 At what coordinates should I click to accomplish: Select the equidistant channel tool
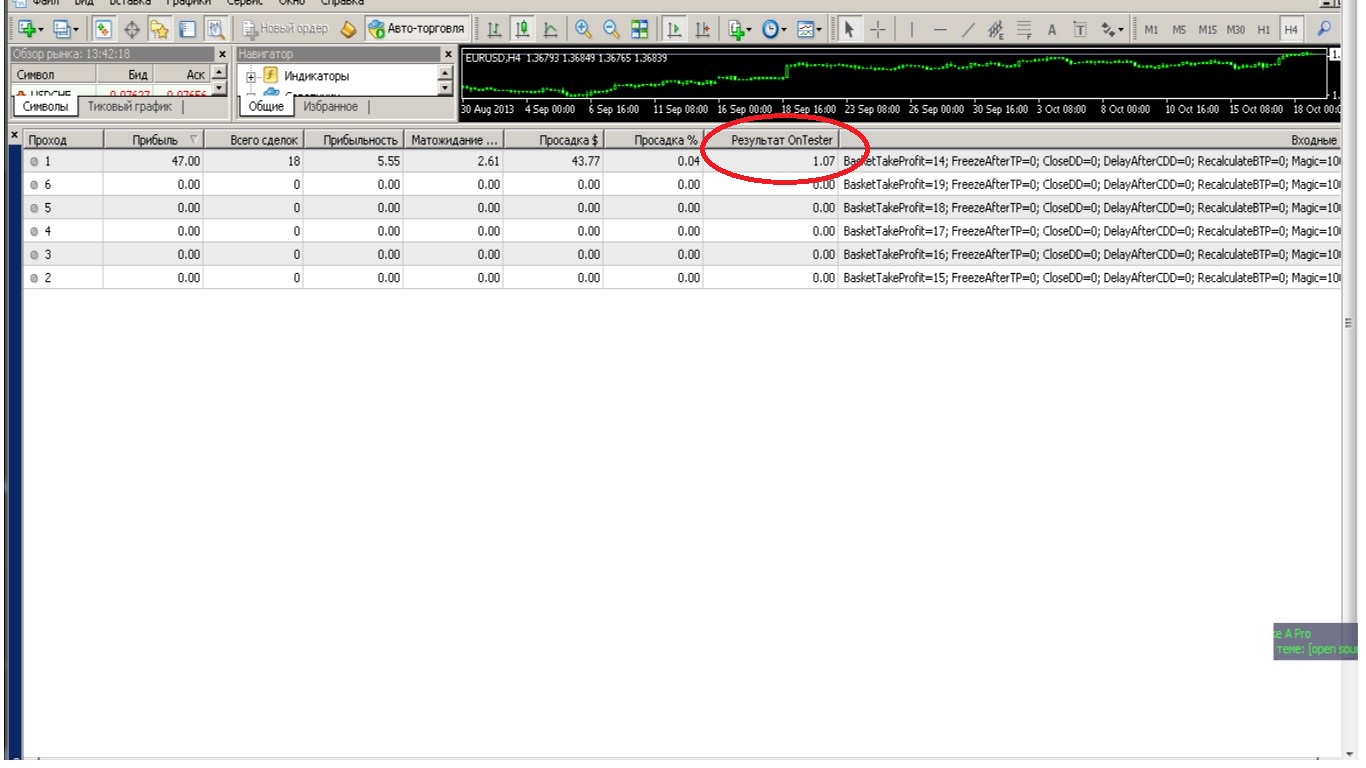click(x=996, y=29)
